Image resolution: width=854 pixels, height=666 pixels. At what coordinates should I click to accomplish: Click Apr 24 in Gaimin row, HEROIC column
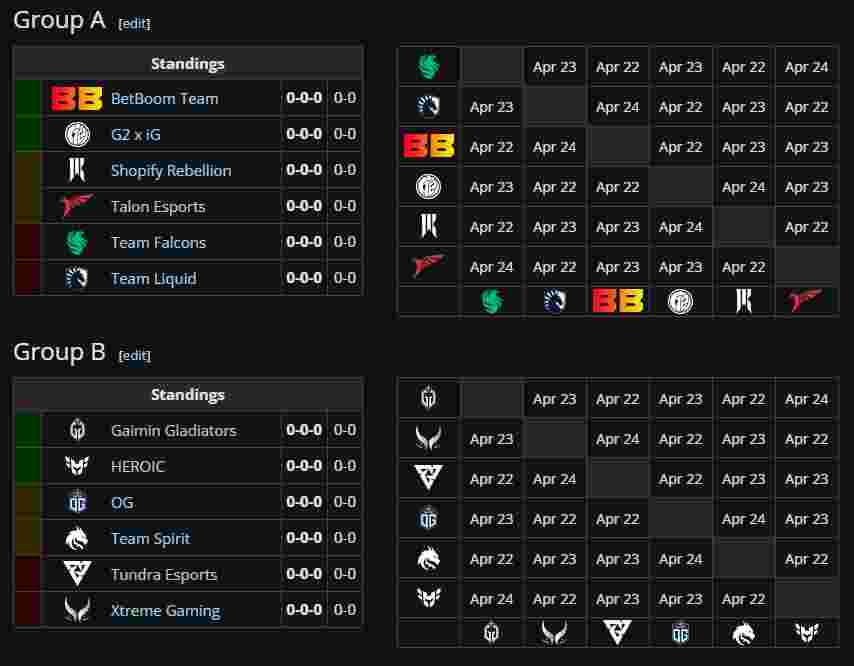(x=806, y=399)
